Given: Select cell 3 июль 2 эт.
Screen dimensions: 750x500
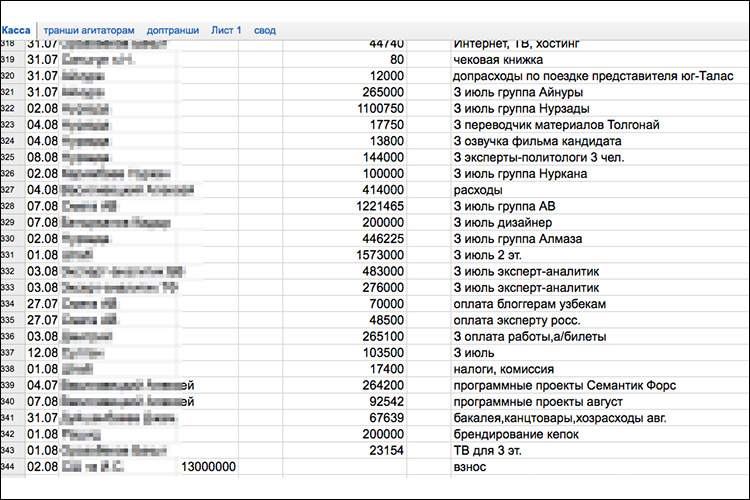Looking at the screenshot, I should point(600,255).
